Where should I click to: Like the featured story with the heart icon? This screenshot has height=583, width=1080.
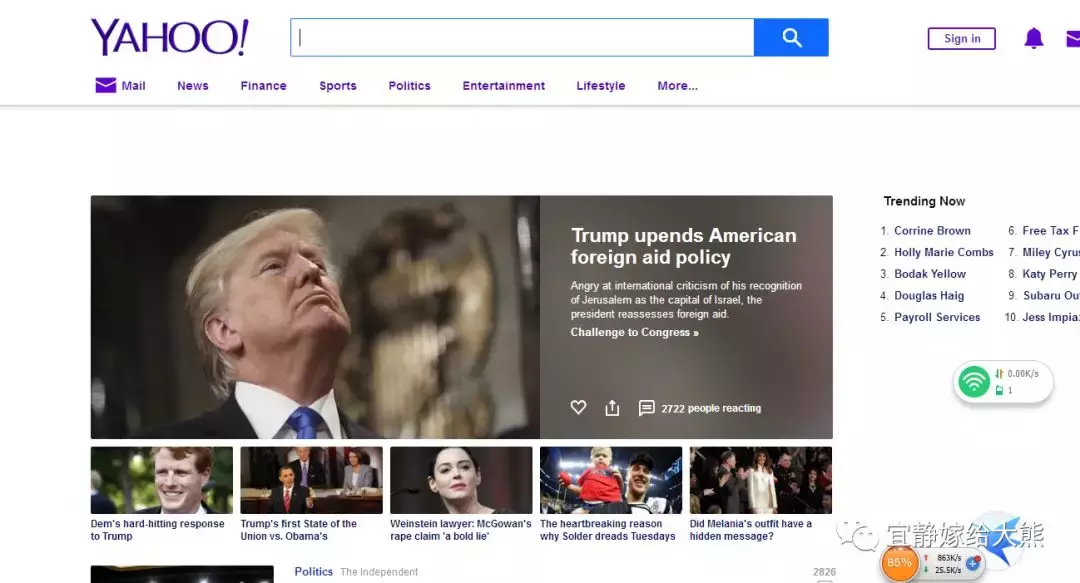(578, 407)
